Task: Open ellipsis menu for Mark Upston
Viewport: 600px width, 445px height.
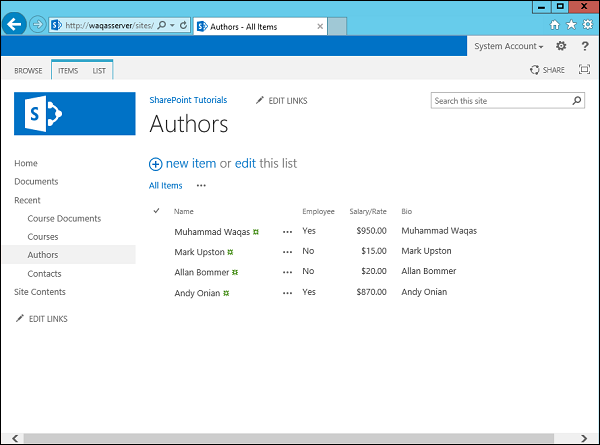Action: tap(288, 252)
